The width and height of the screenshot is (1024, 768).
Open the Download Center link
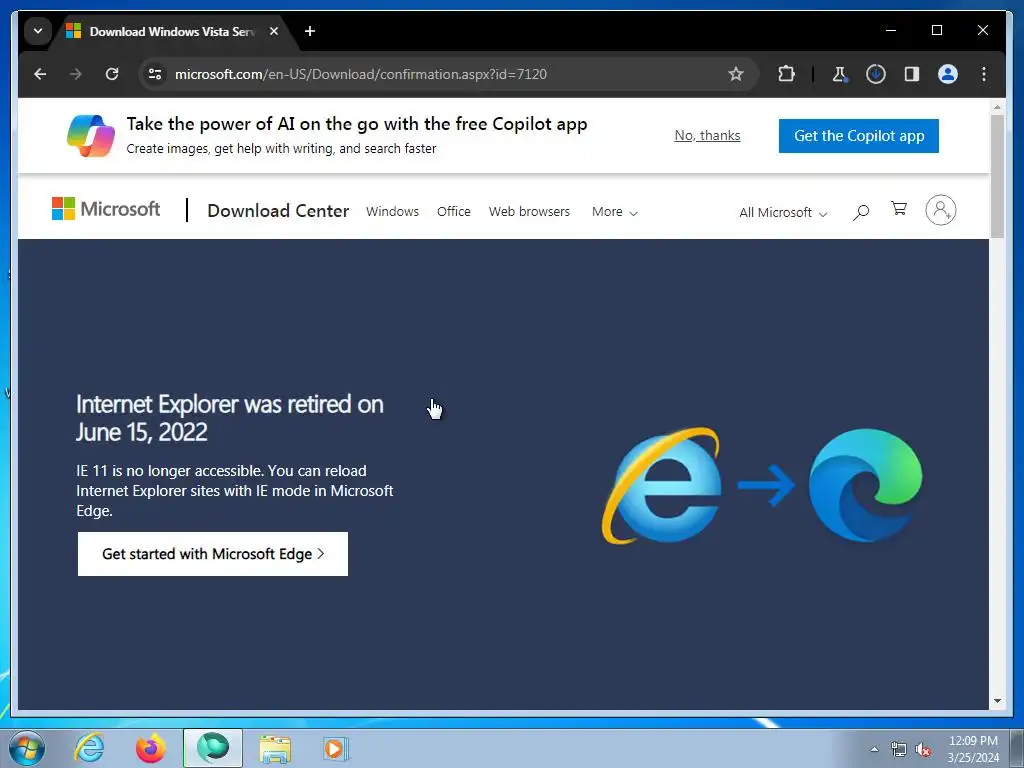pos(278,211)
